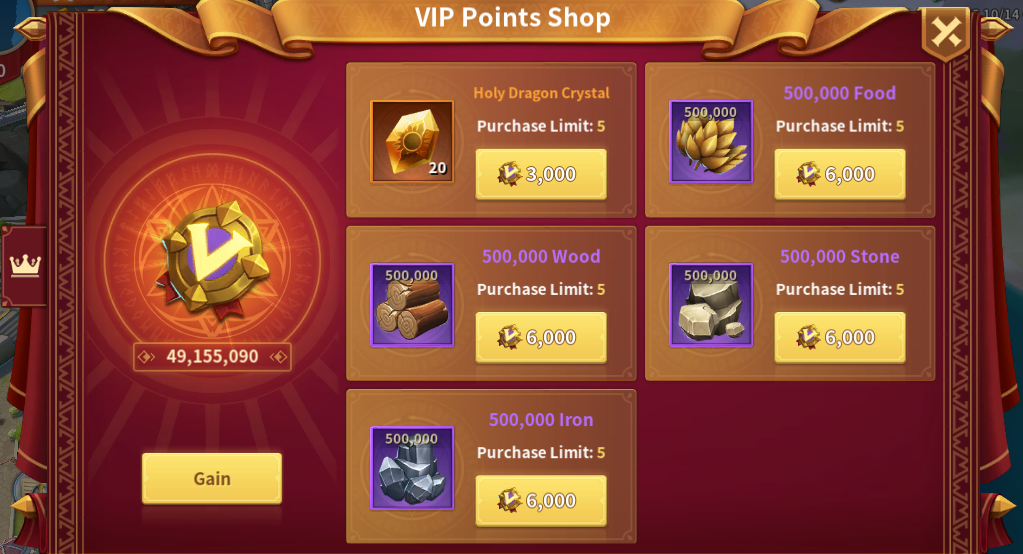Viewport: 1023px width, 554px height.
Task: Click the 500,000 Food title label
Action: pyautogui.click(x=840, y=93)
